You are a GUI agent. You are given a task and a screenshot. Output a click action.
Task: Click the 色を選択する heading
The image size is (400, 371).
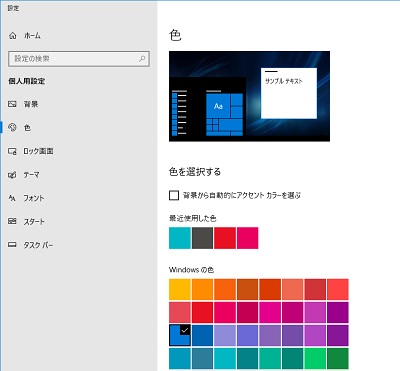point(195,172)
